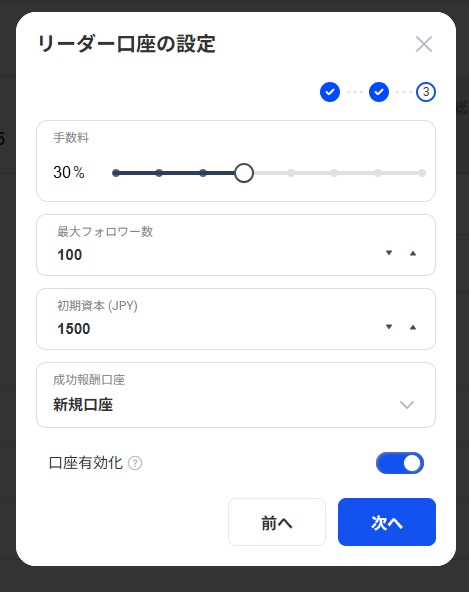Open the 口座有効化 help question icon
469x592 pixels.
tap(135, 463)
